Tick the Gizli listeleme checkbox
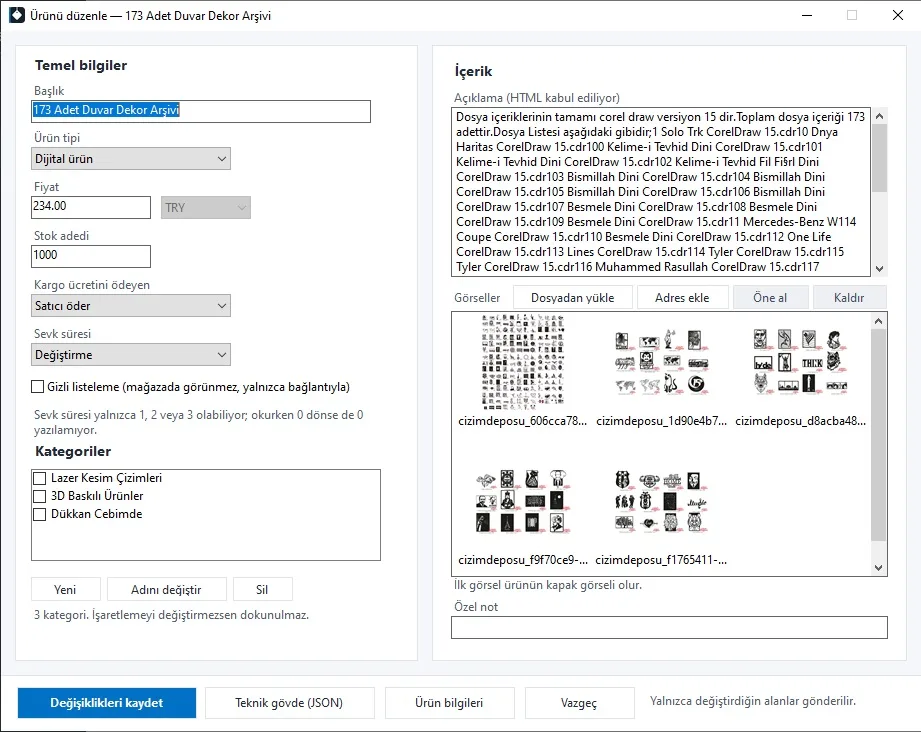Image resolution: width=921 pixels, height=732 pixels. [x=38, y=387]
